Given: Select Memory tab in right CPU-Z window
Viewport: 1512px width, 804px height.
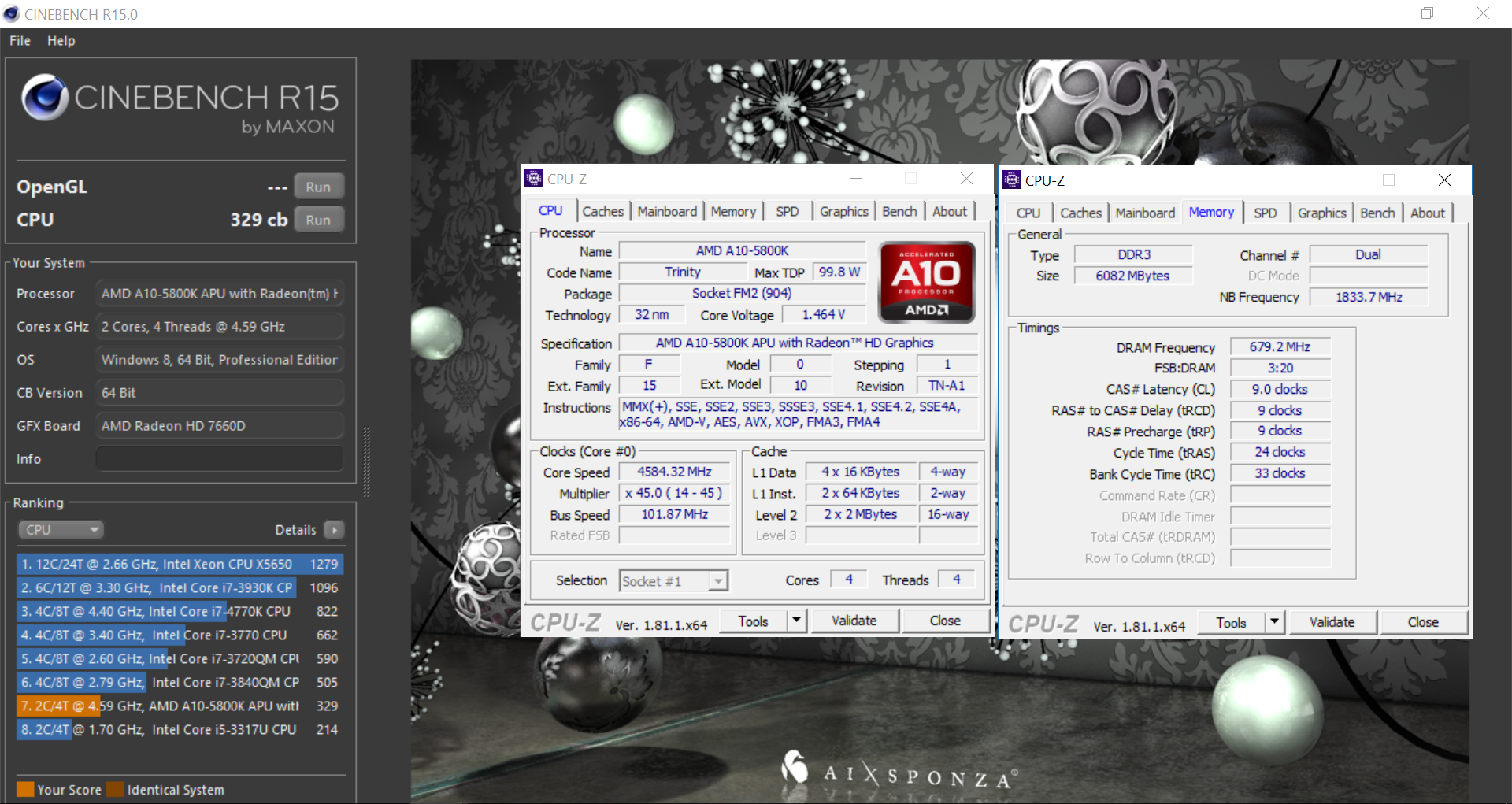Looking at the screenshot, I should pos(1212,212).
